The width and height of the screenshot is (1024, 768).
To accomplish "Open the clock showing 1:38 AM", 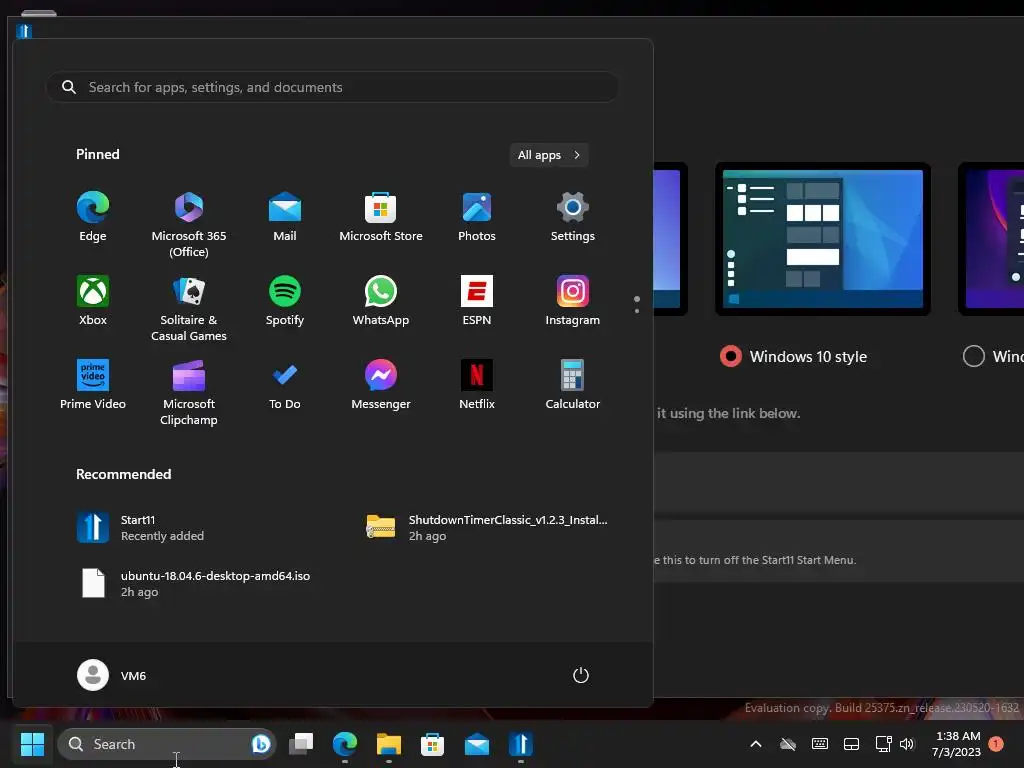I will pos(957,744).
